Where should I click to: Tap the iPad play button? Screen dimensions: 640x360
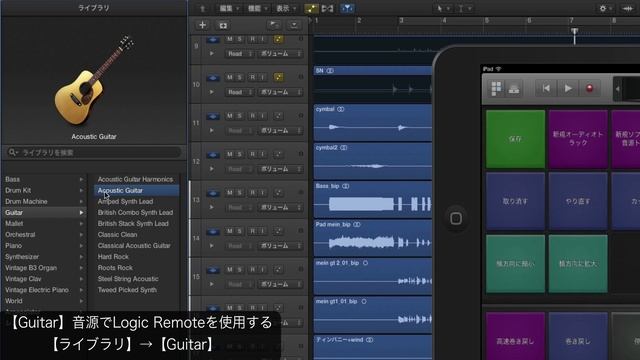568,88
